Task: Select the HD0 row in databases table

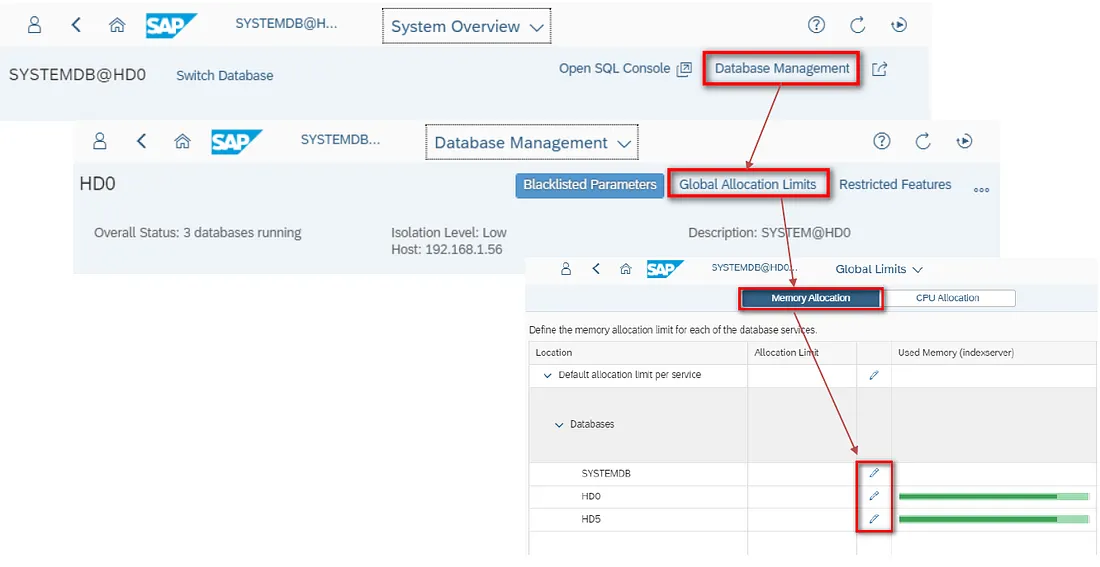Action: tap(813, 497)
